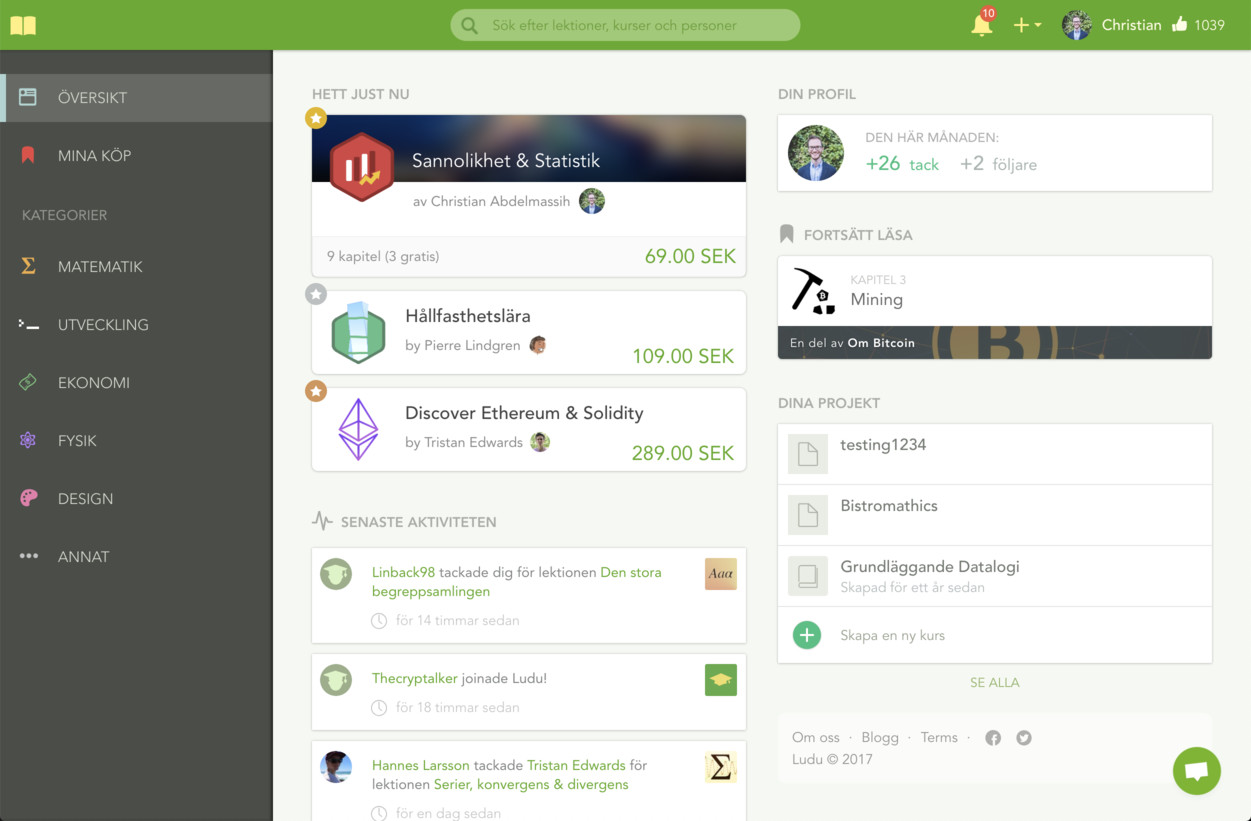Click the SE ALLA link
Viewport: 1251px width, 821px height.
tap(994, 683)
